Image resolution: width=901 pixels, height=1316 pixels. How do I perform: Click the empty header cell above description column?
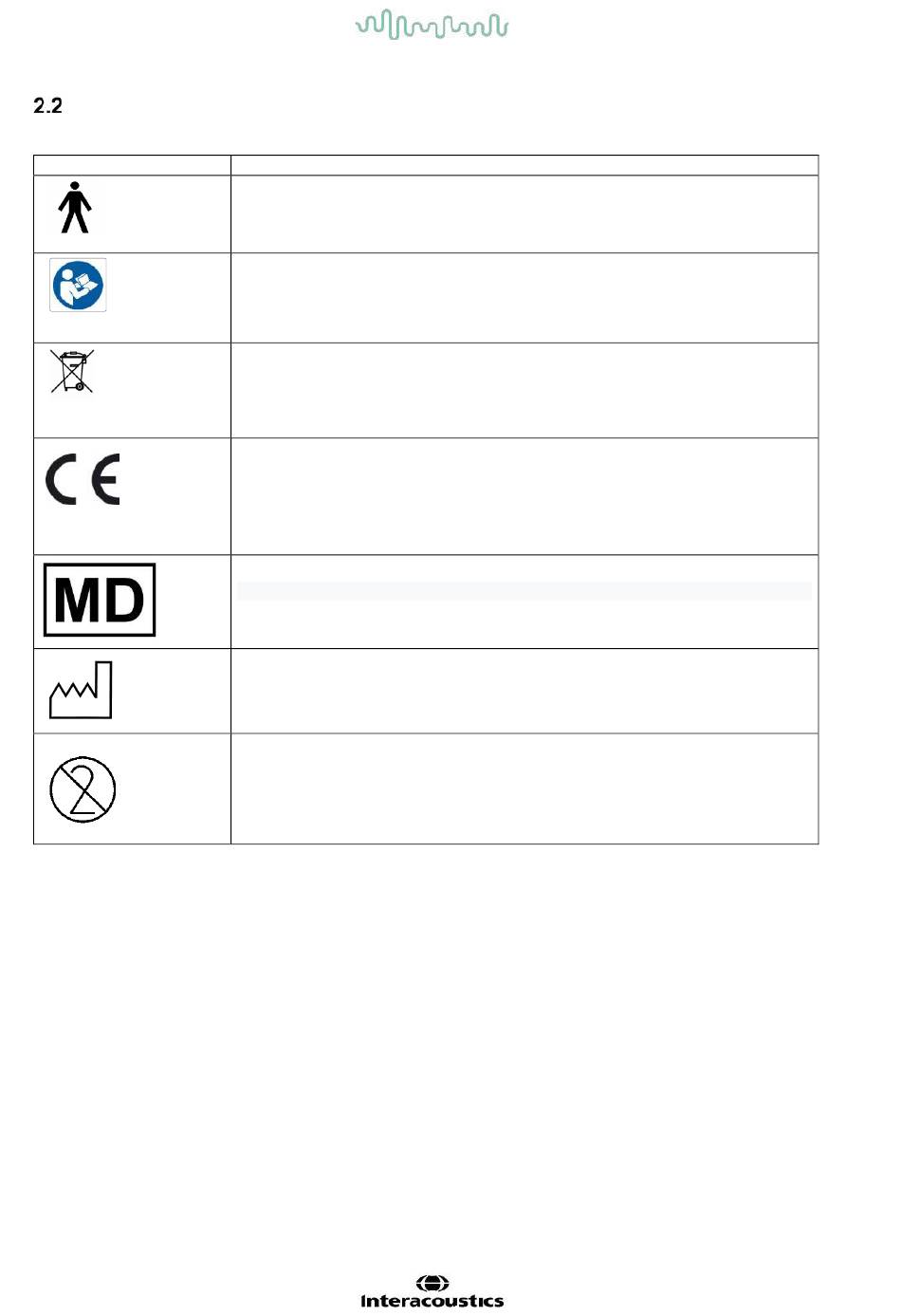click(x=524, y=165)
